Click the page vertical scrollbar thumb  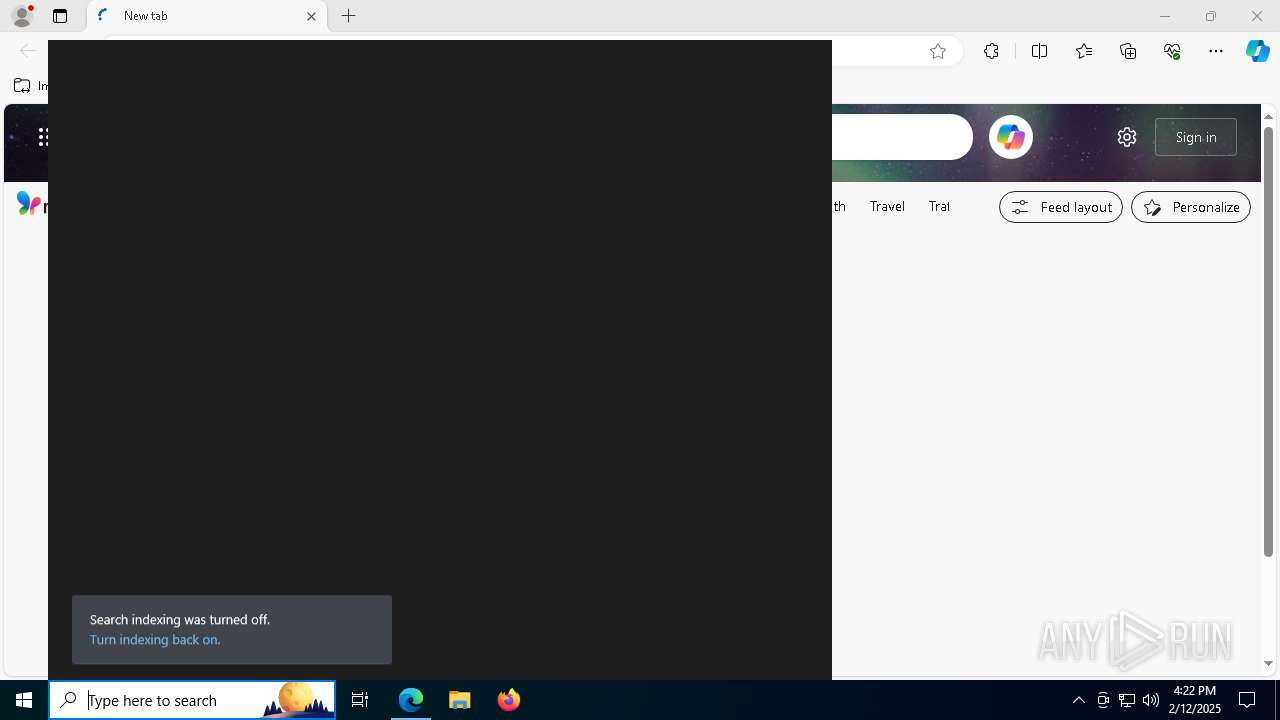[1268, 342]
